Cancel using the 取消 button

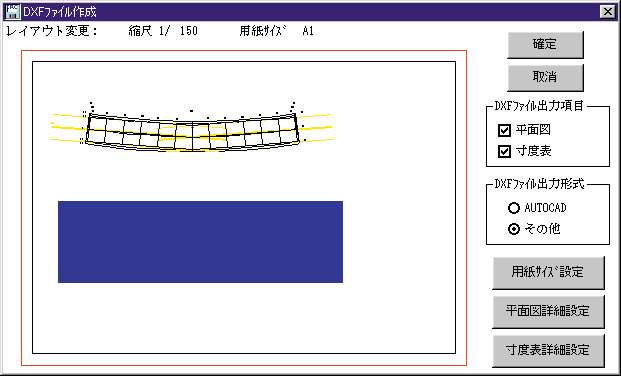[x=545, y=77]
